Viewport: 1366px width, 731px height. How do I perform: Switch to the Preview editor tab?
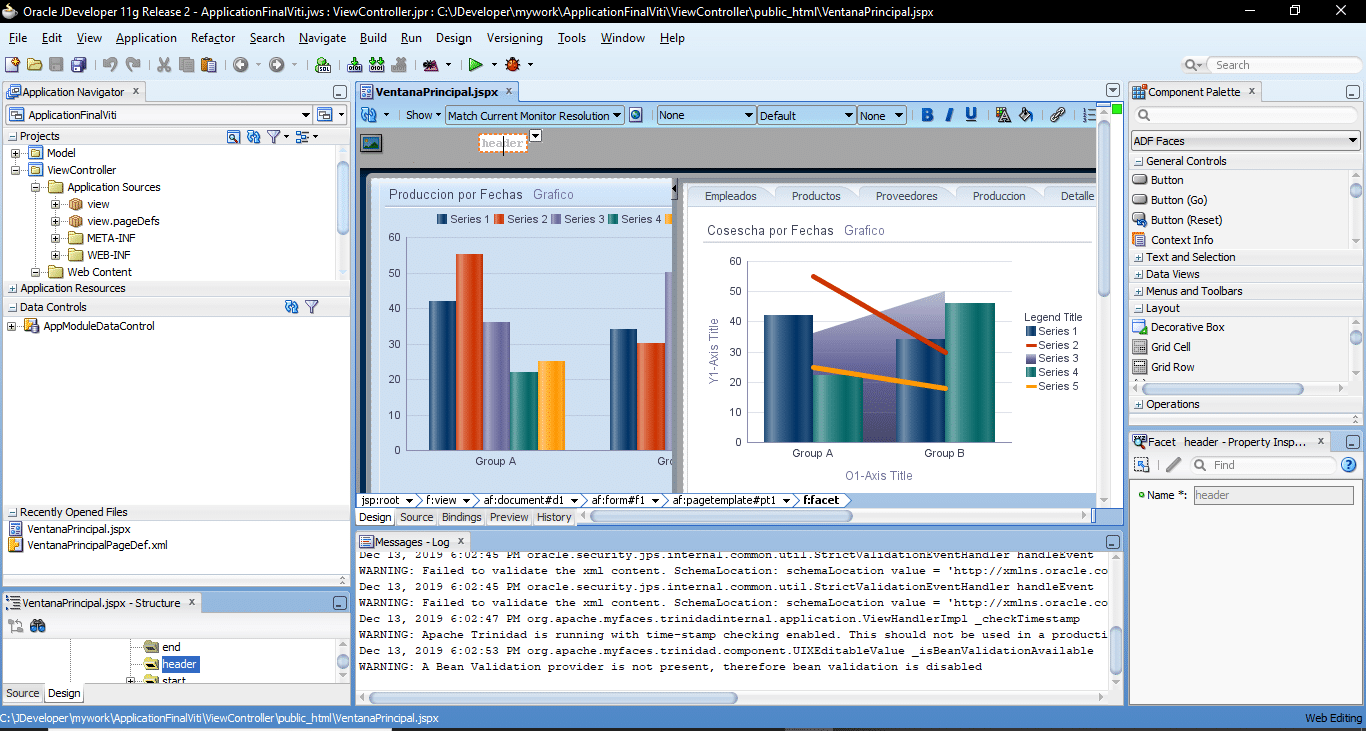(509, 517)
